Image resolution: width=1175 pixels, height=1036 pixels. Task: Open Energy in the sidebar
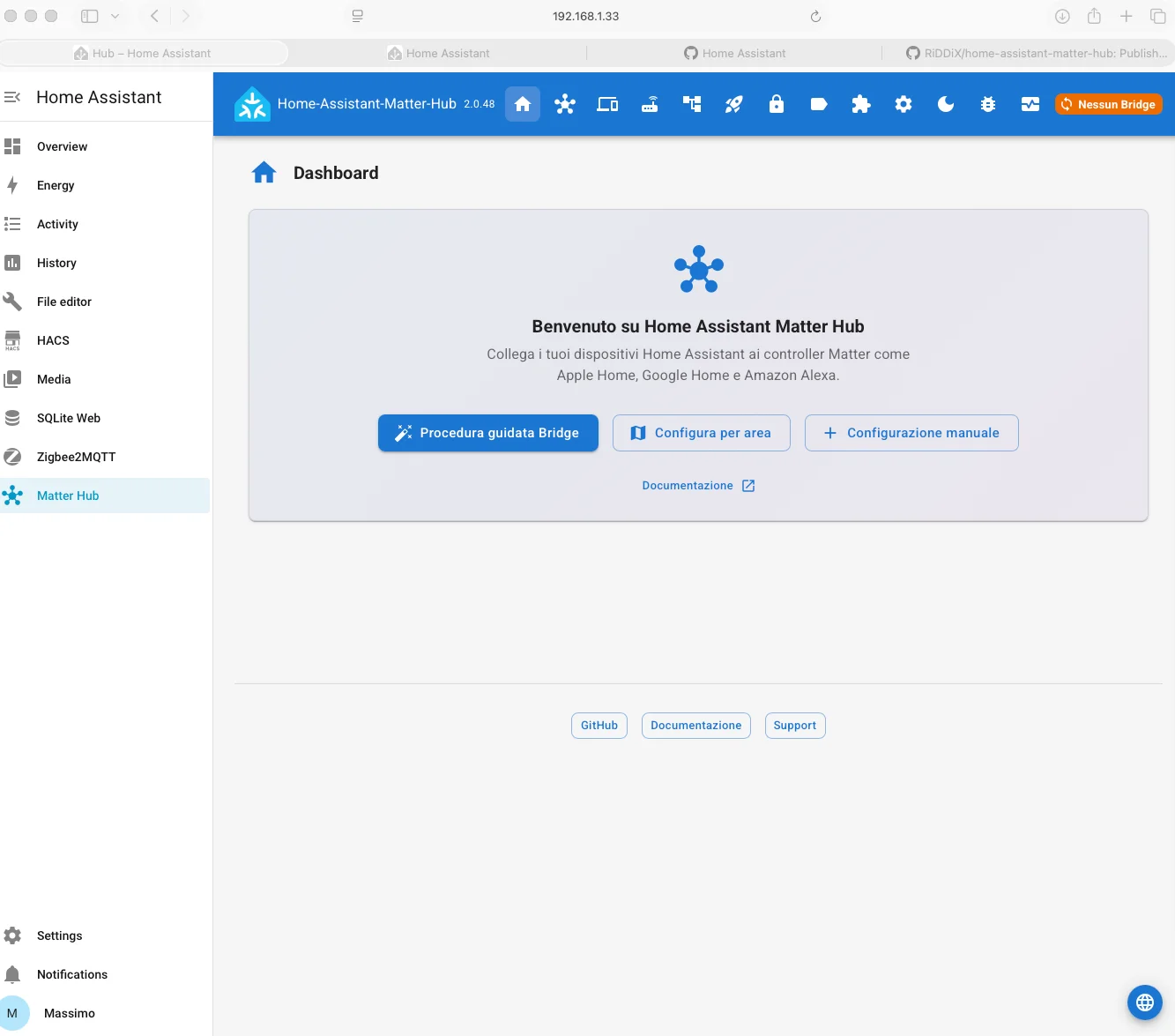(x=105, y=185)
